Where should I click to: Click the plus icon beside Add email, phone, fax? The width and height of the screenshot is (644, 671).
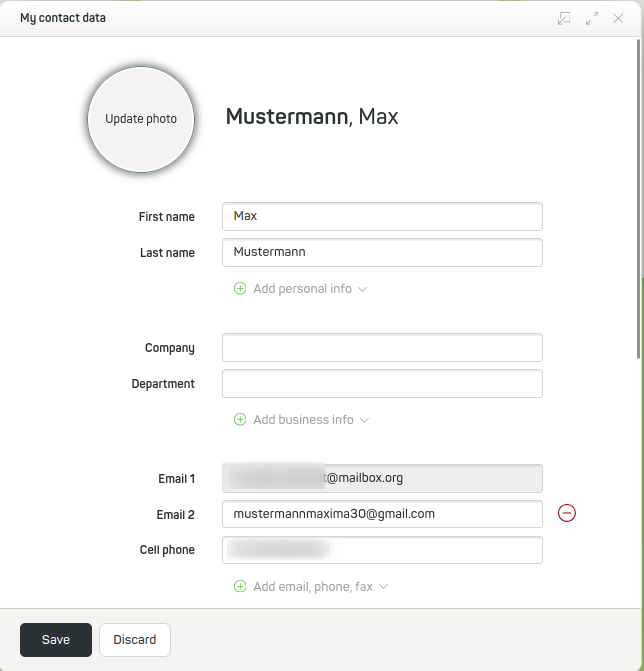point(240,587)
